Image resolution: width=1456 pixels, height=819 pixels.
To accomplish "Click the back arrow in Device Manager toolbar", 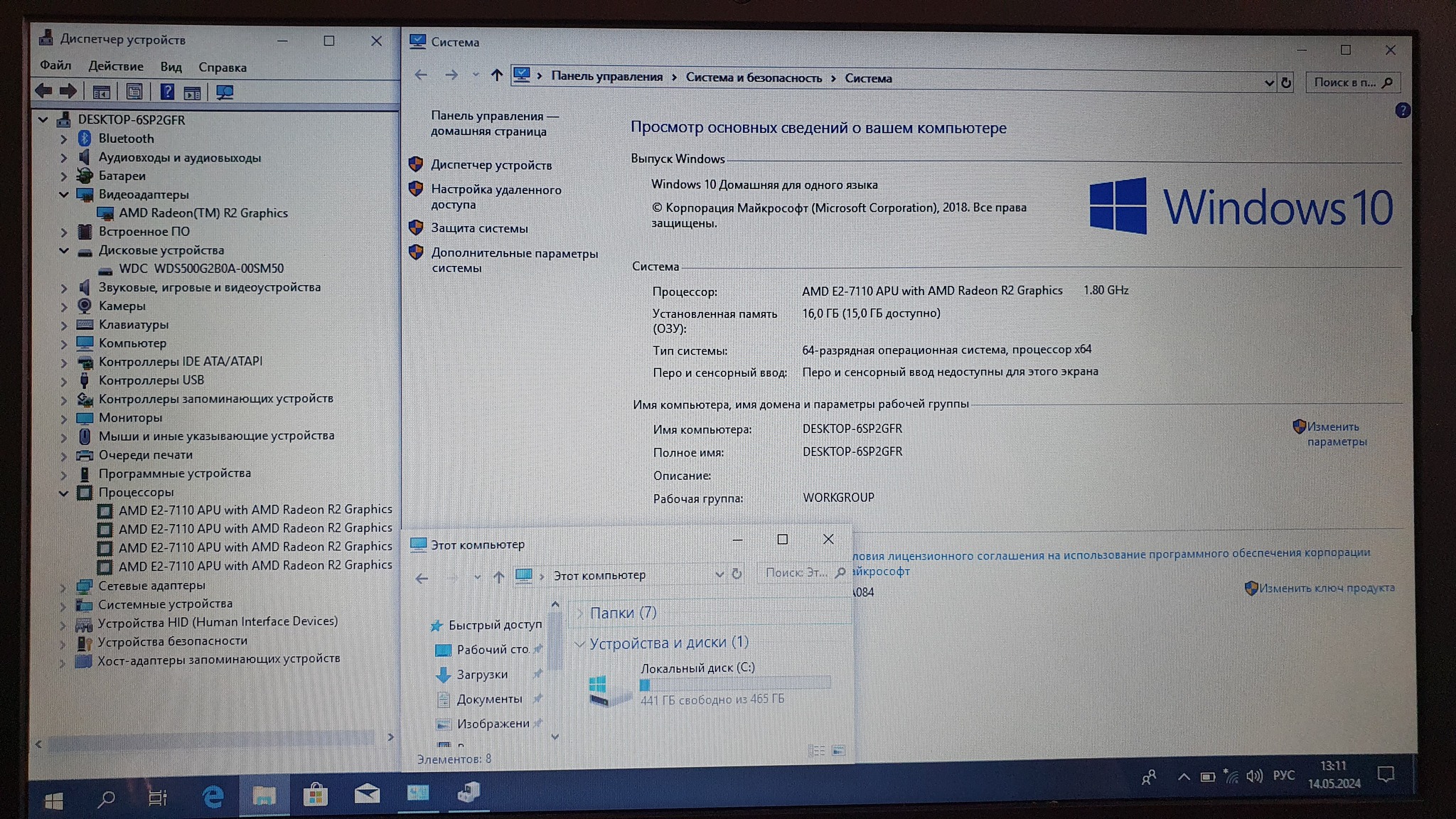I will coord(43,91).
